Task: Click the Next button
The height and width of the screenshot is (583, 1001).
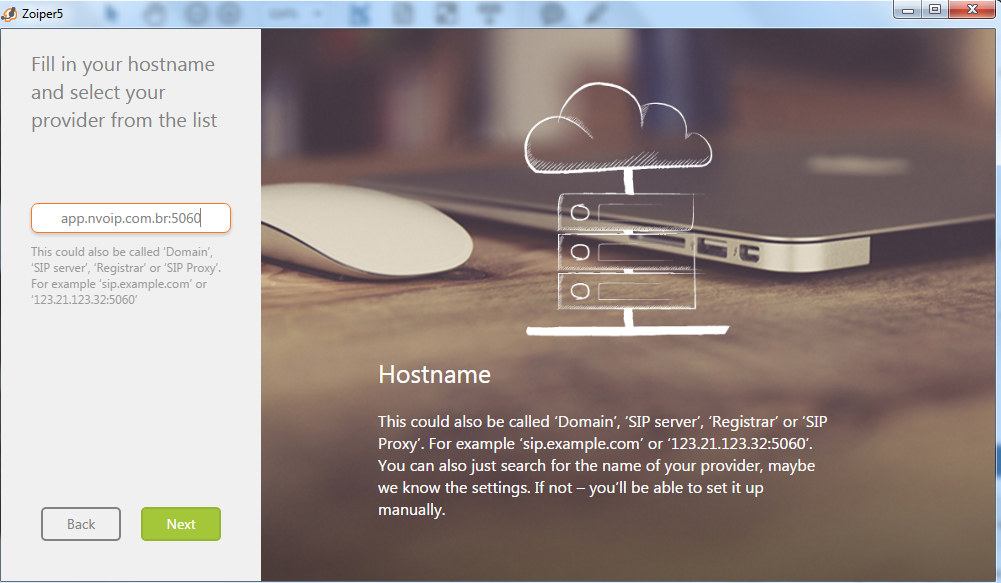Action: [181, 524]
